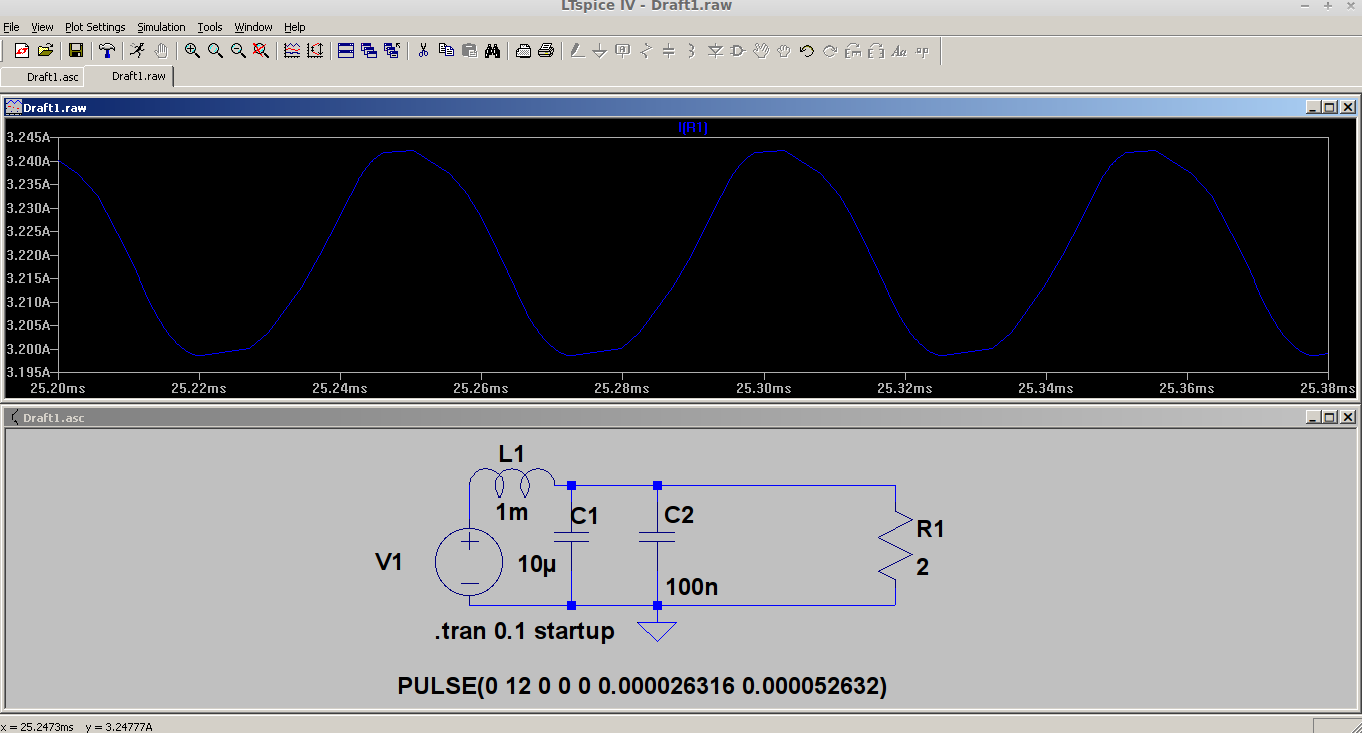Click the Print printer icon
This screenshot has width=1362, height=733.
coord(546,51)
